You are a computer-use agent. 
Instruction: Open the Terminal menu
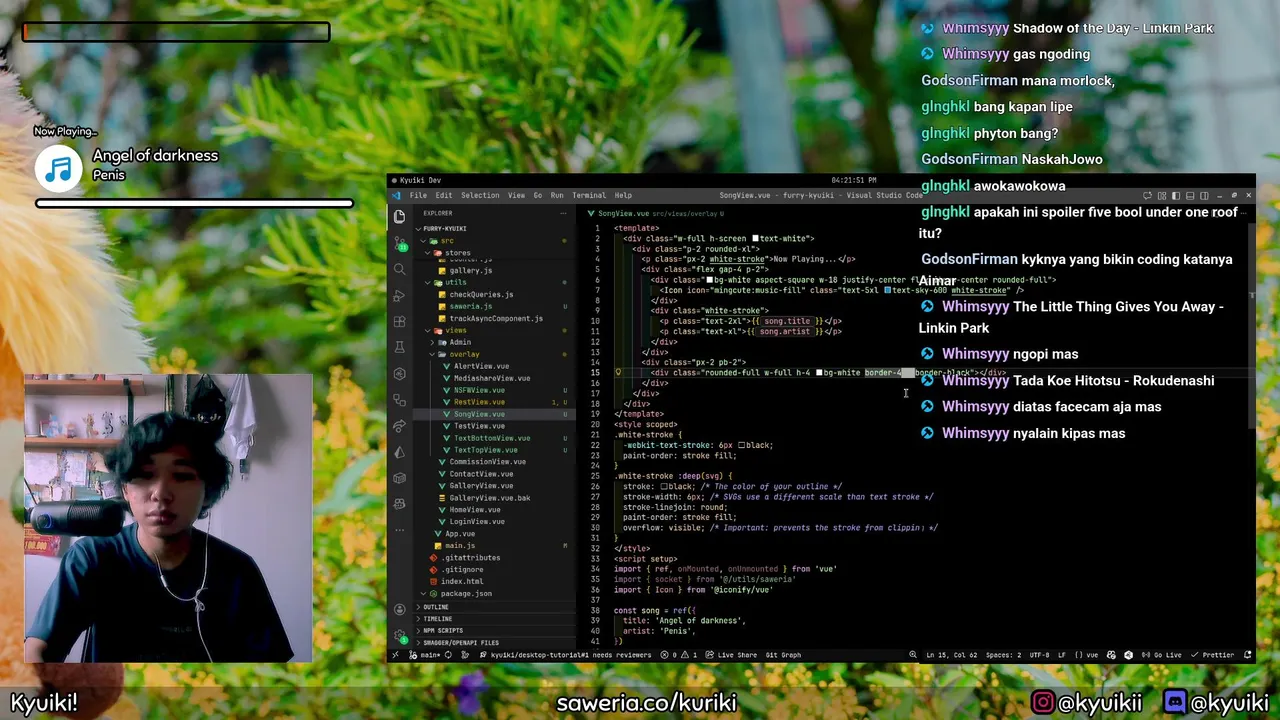pyautogui.click(x=589, y=195)
